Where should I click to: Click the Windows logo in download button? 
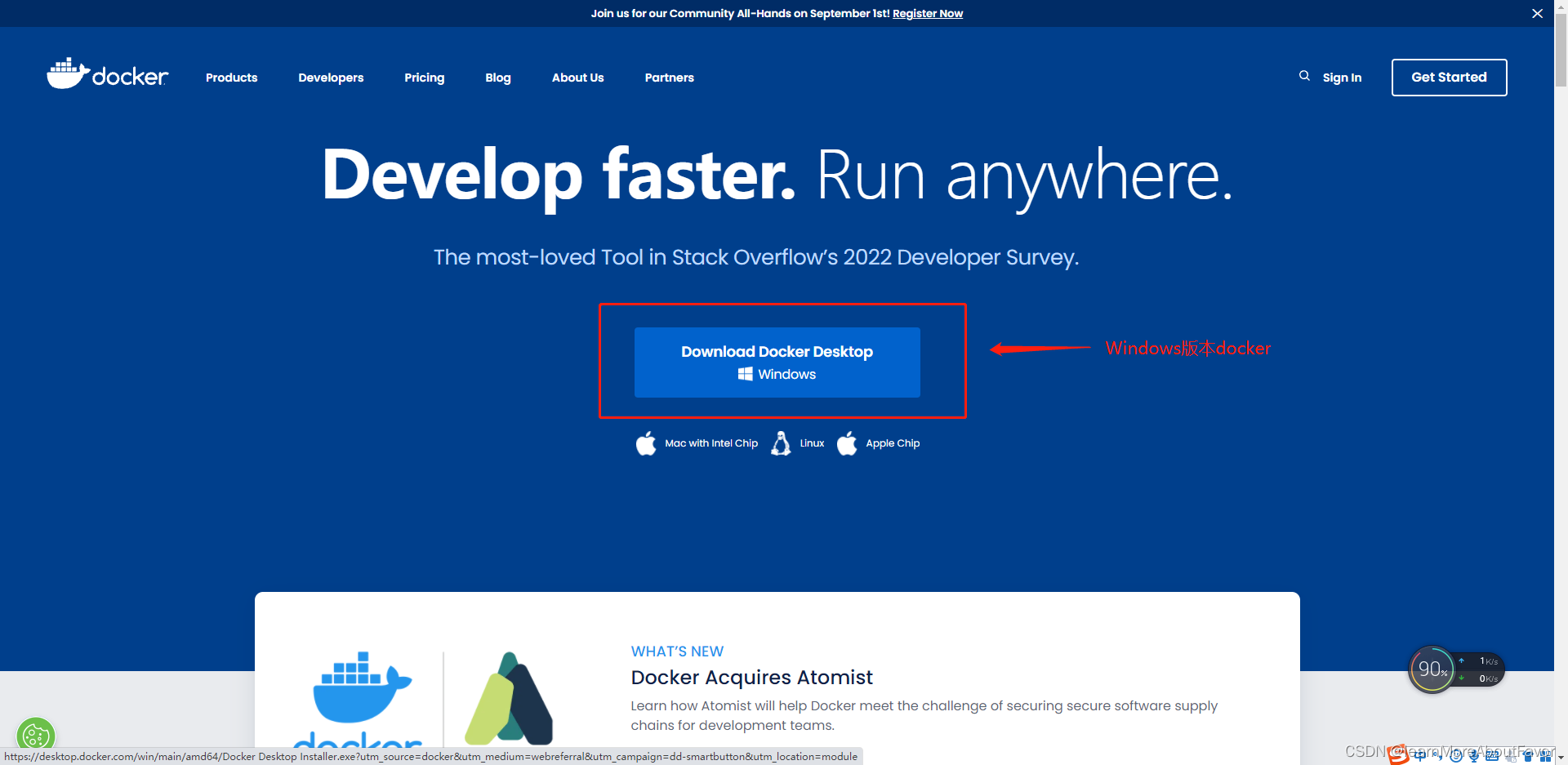pyautogui.click(x=745, y=374)
